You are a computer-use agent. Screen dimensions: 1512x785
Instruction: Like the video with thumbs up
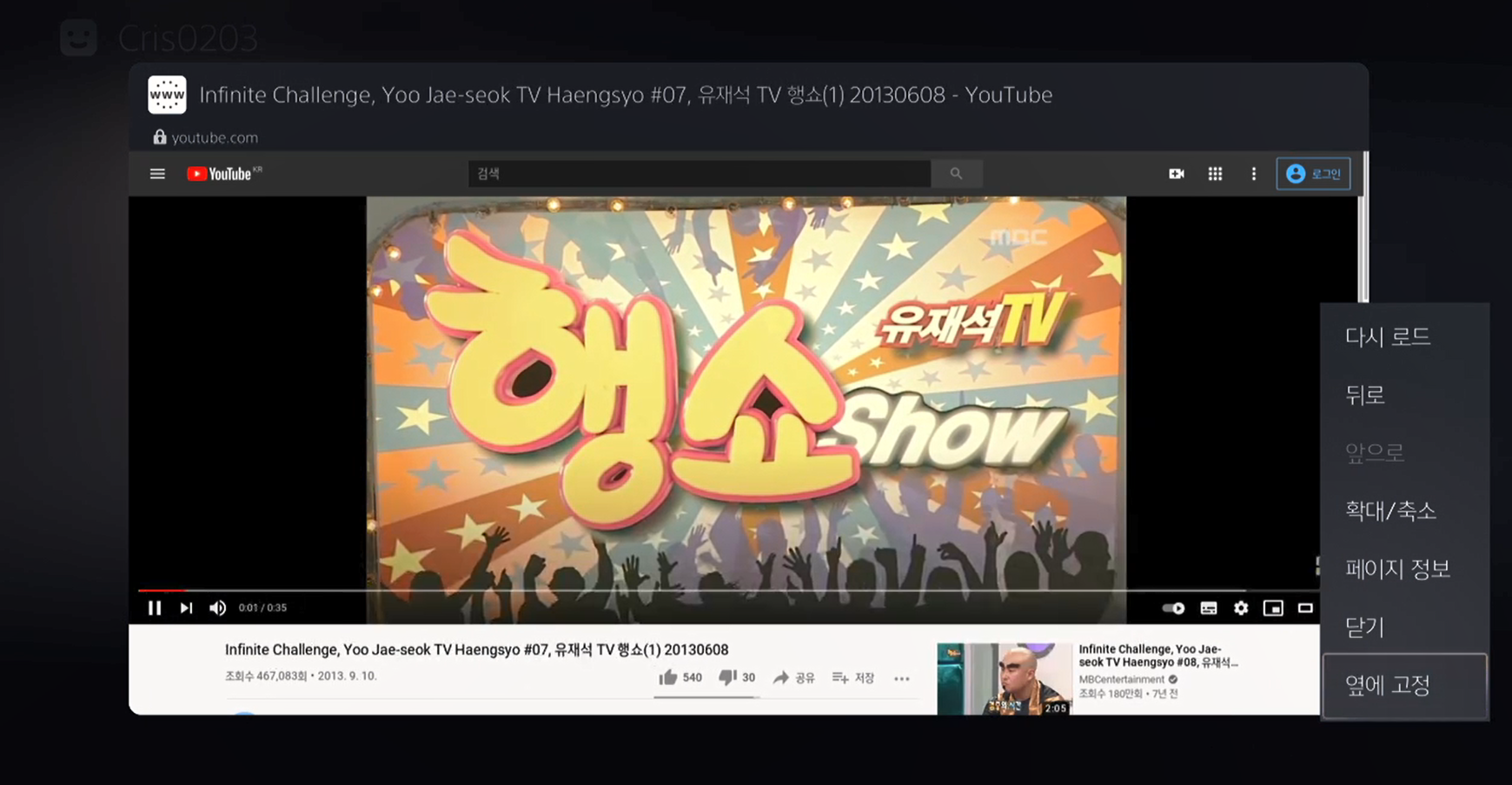click(680, 677)
